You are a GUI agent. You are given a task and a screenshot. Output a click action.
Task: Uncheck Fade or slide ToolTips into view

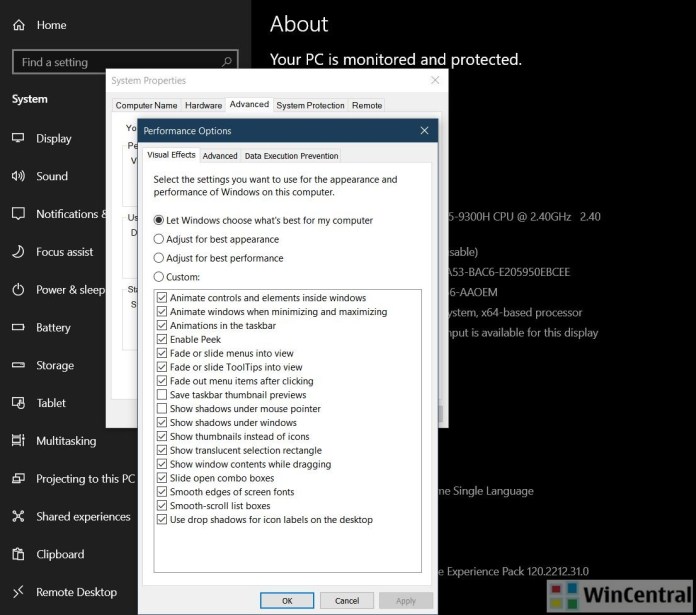pos(162,367)
